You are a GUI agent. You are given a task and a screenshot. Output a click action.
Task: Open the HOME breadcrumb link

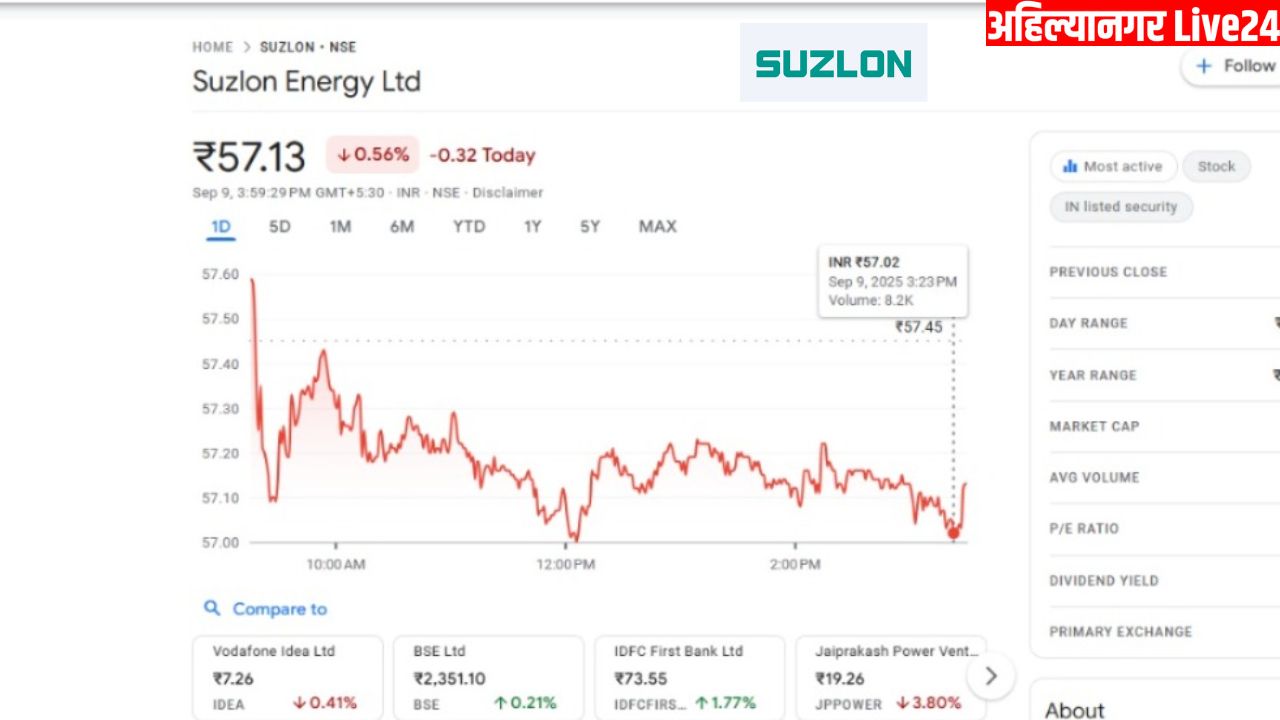coord(212,47)
